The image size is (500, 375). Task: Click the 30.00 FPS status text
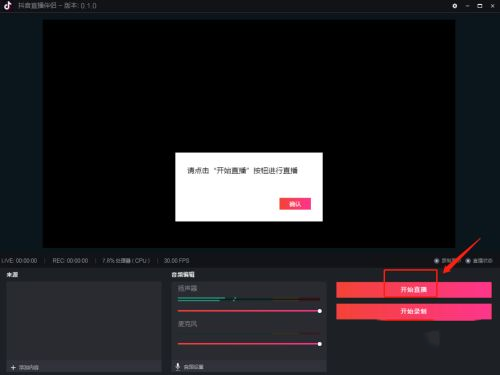pos(176,261)
